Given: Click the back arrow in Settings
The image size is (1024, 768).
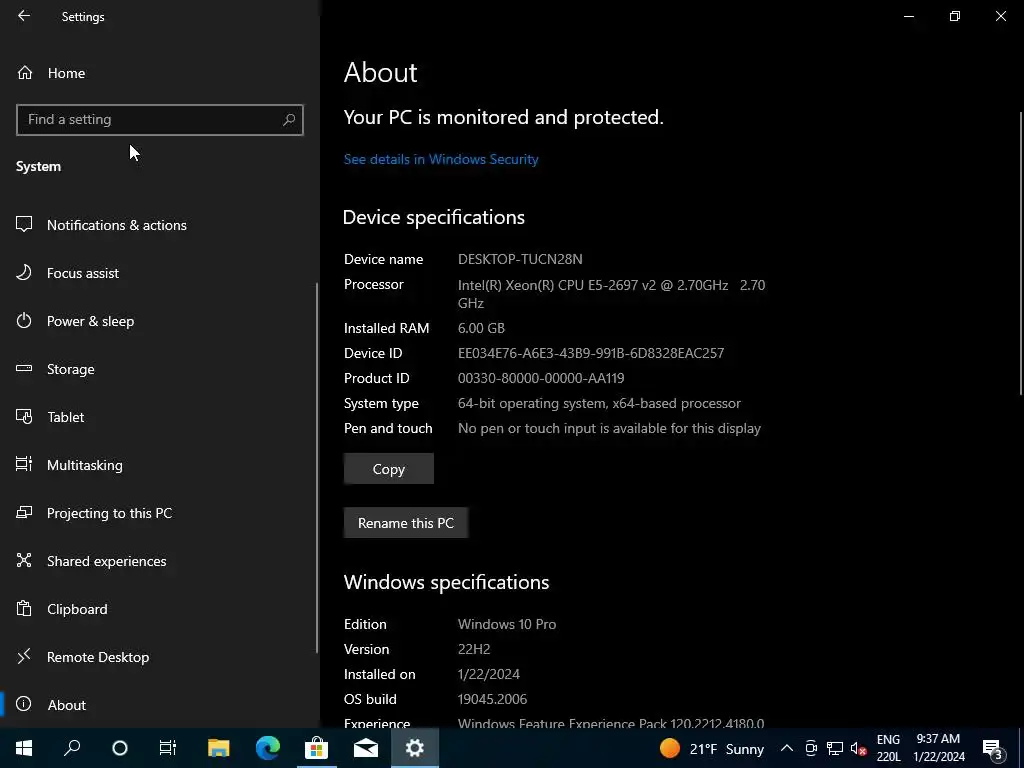Looking at the screenshot, I should click(x=24, y=16).
